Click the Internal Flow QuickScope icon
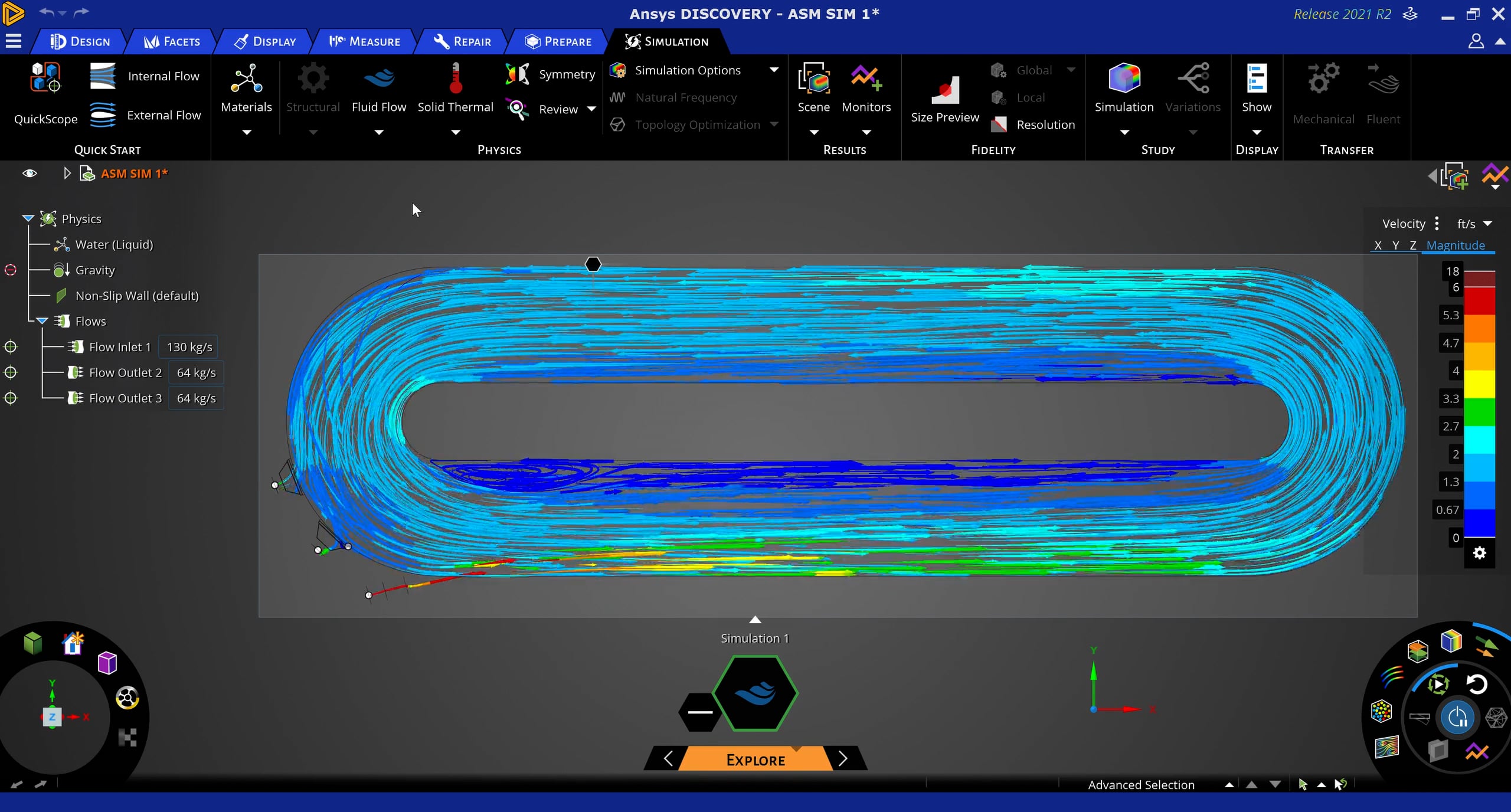1511x812 pixels. coord(103,76)
